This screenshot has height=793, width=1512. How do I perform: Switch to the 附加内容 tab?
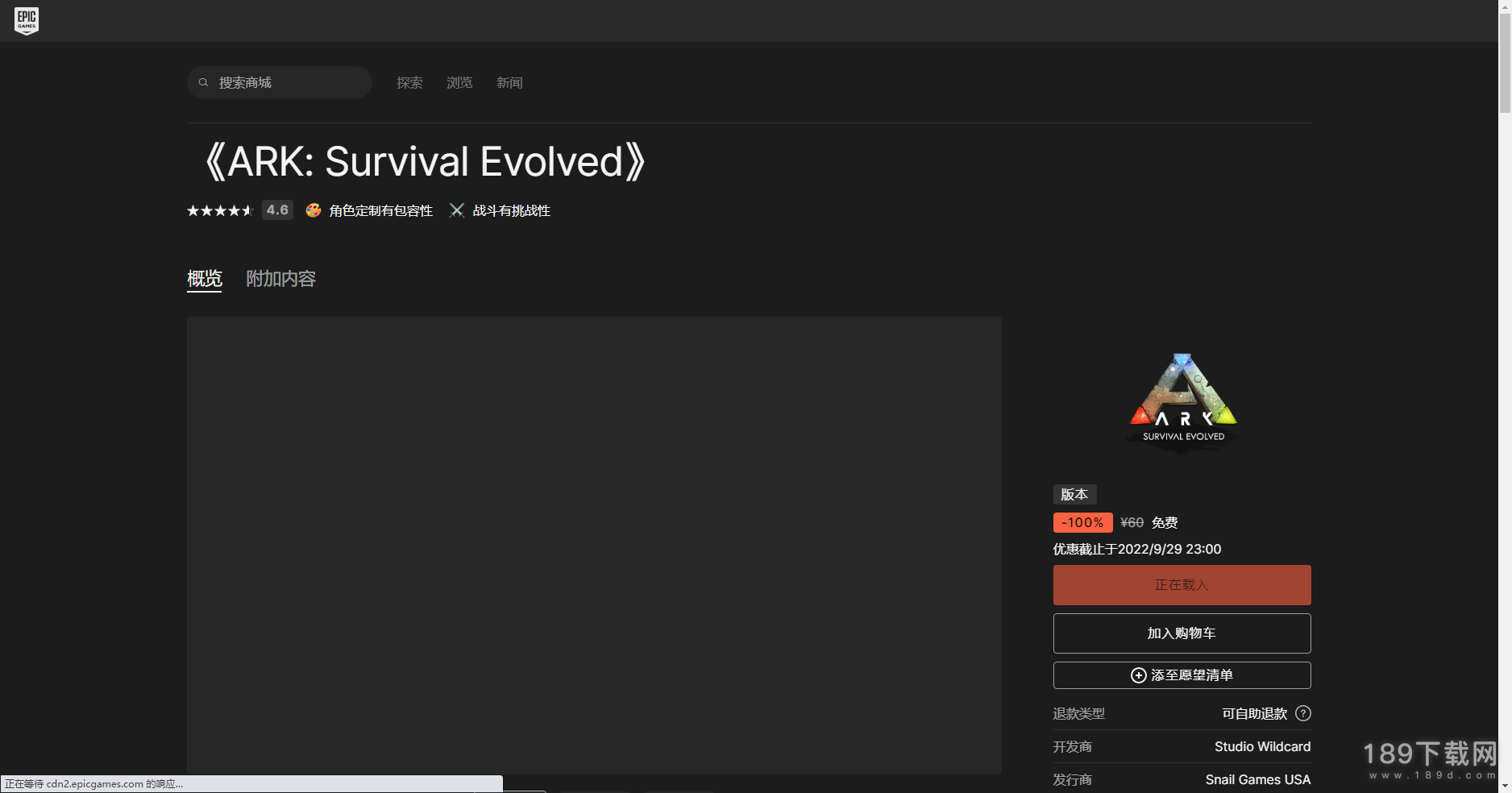[x=280, y=279]
